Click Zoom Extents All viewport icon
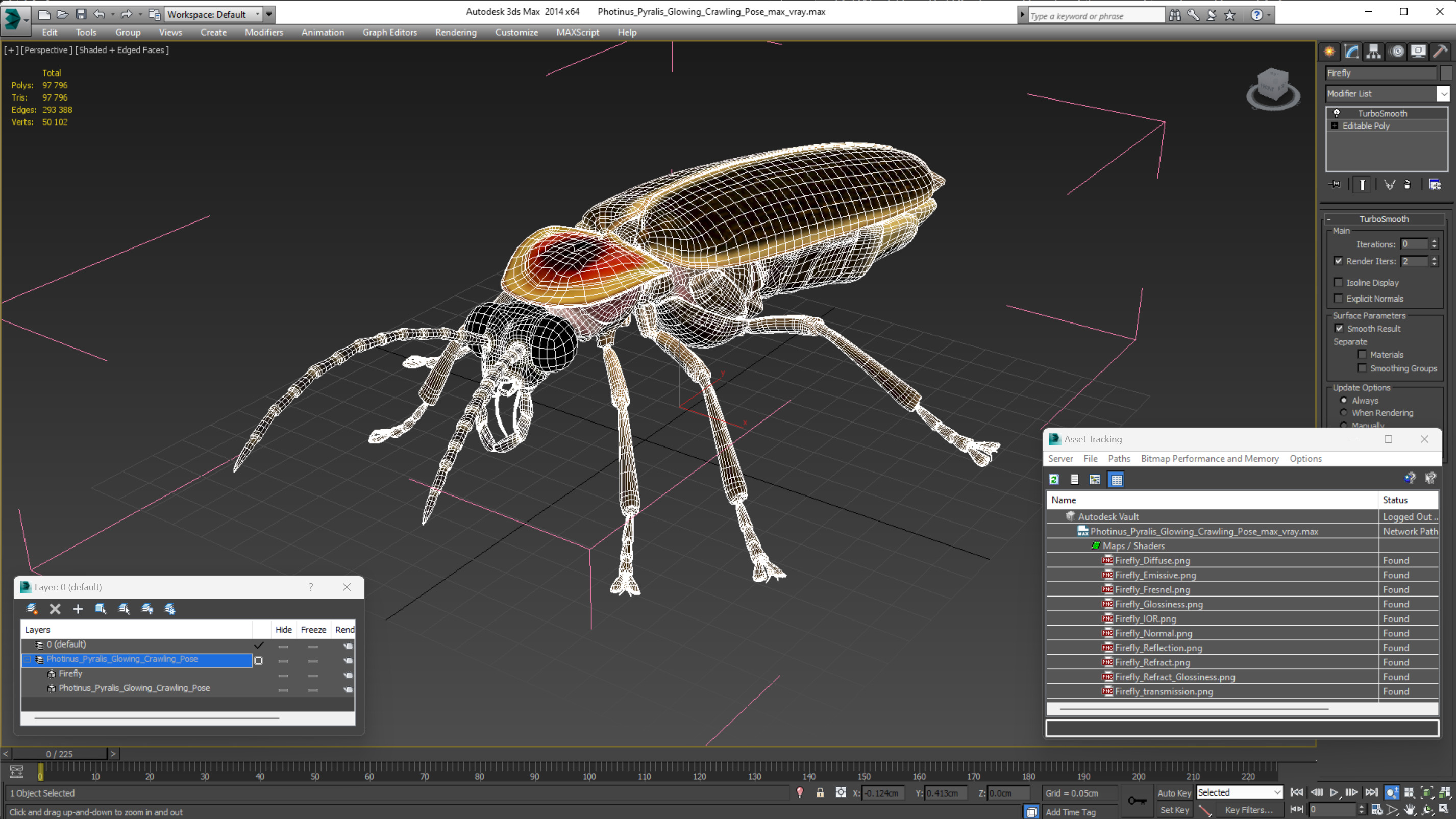This screenshot has height=819, width=1456. (1445, 792)
